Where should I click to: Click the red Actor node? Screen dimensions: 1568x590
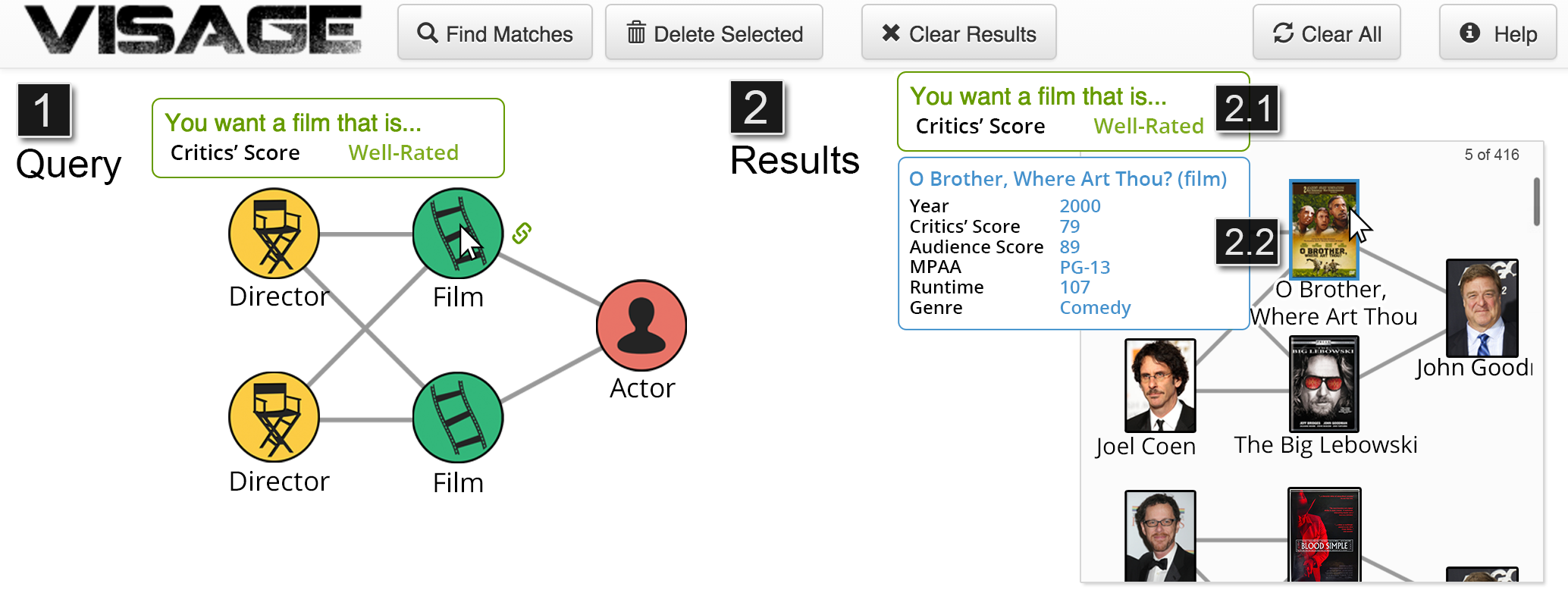(641, 325)
